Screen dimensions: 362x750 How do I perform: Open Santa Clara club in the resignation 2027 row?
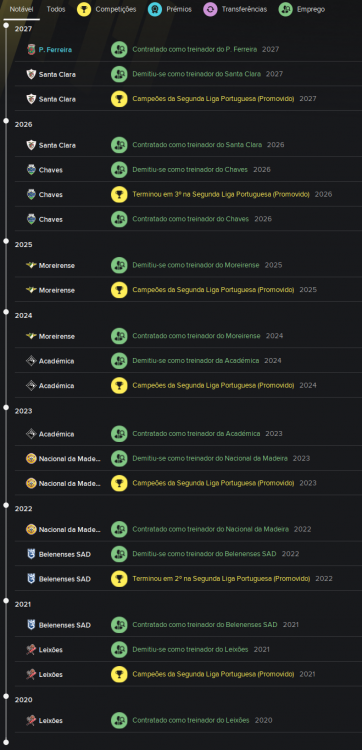tap(57, 74)
